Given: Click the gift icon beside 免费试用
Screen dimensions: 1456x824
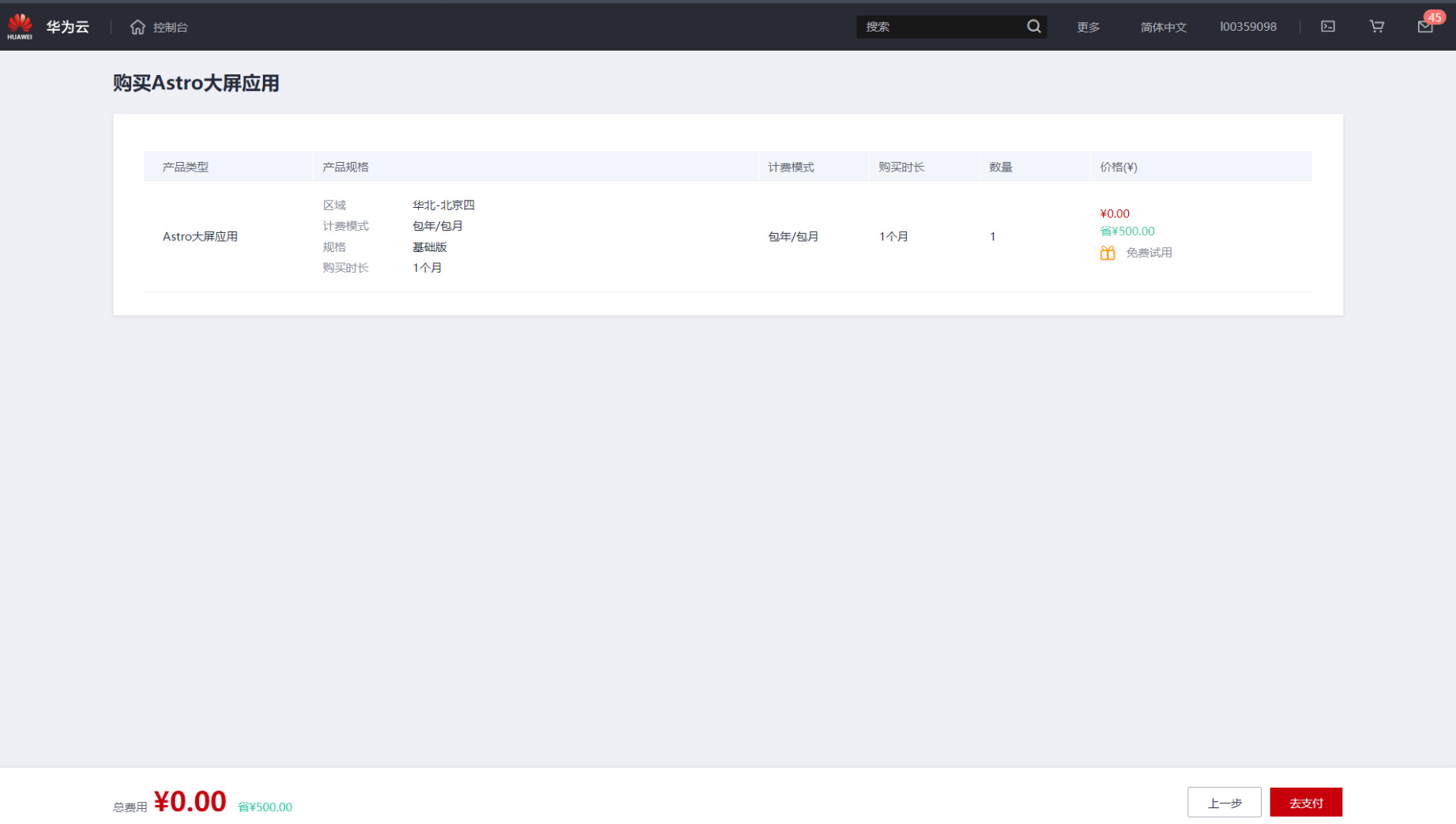Looking at the screenshot, I should pyautogui.click(x=1108, y=253).
